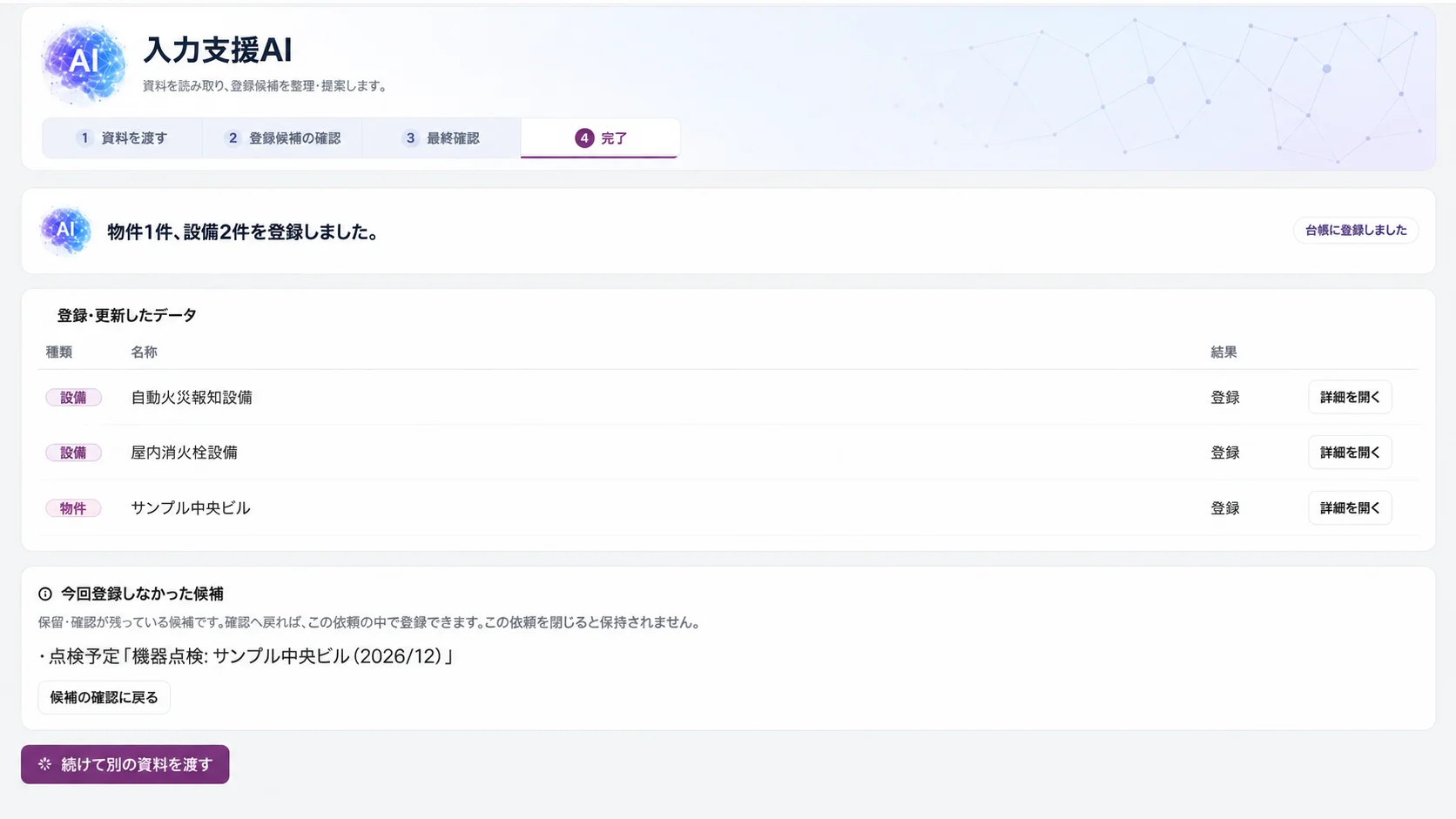Switch to 資料を渡す step tab
This screenshot has width=1456, height=819.
122,138
